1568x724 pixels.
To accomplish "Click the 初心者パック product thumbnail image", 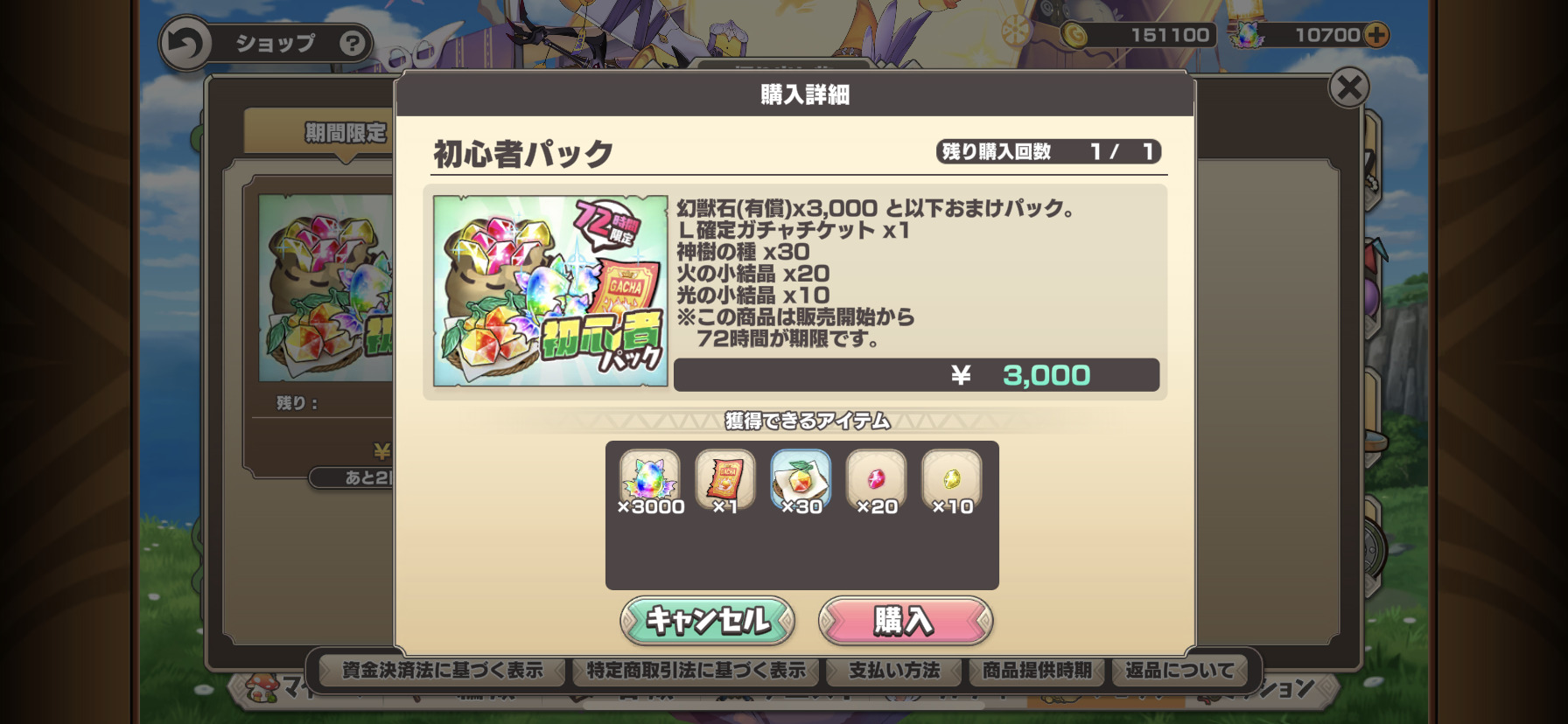I will point(550,291).
